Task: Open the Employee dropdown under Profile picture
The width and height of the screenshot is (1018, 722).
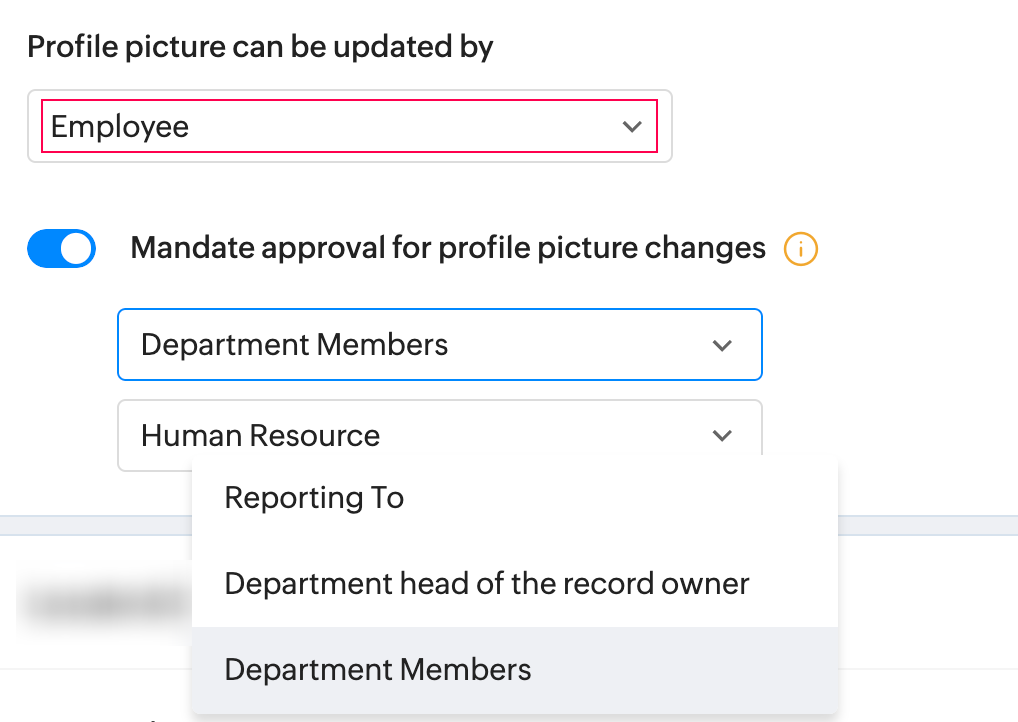Action: click(x=349, y=127)
